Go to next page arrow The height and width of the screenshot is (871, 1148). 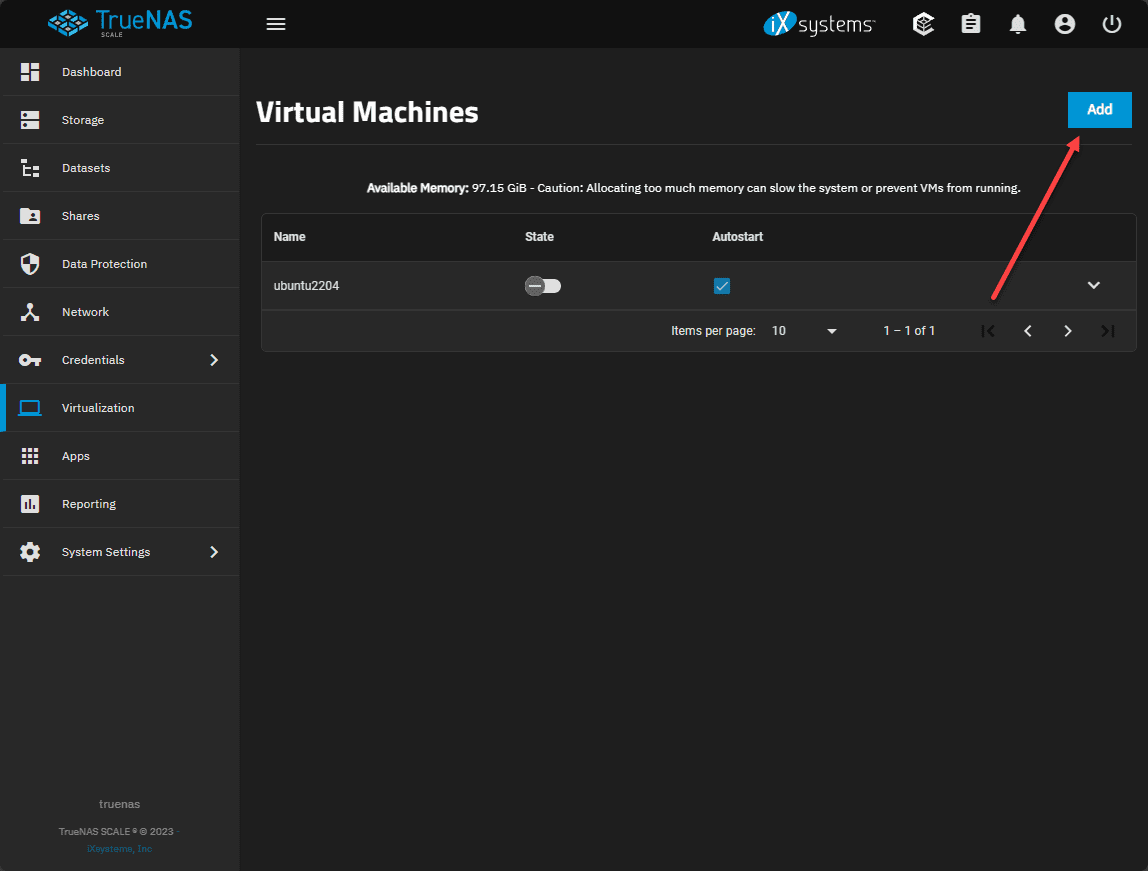coord(1068,331)
